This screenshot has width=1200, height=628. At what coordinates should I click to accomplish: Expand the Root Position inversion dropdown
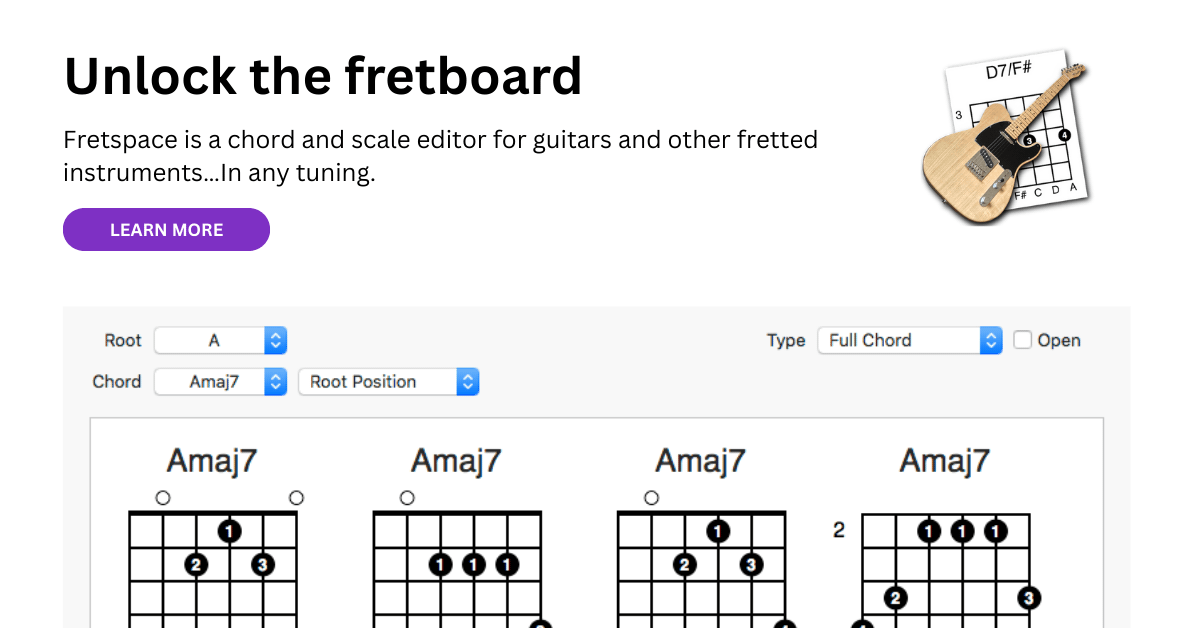point(388,381)
